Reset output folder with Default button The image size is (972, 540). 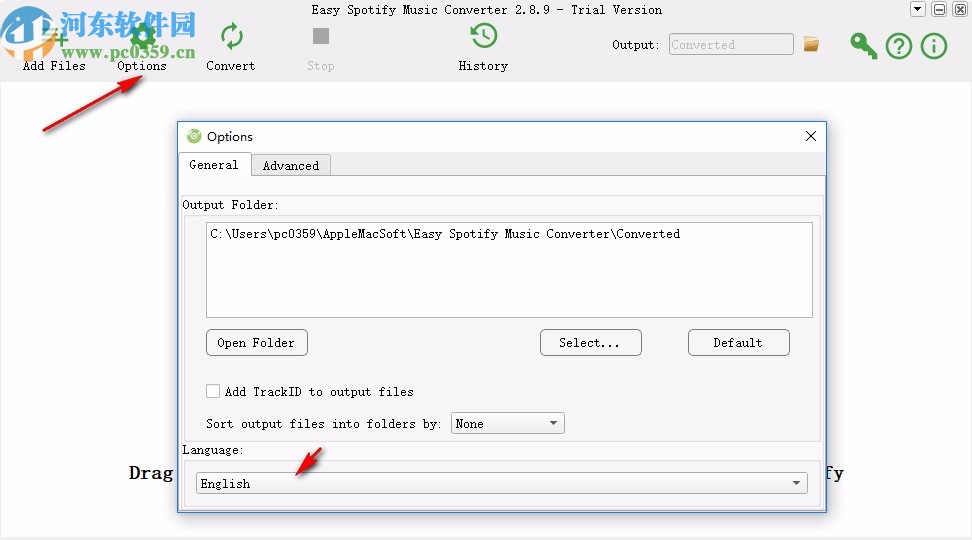pos(739,342)
